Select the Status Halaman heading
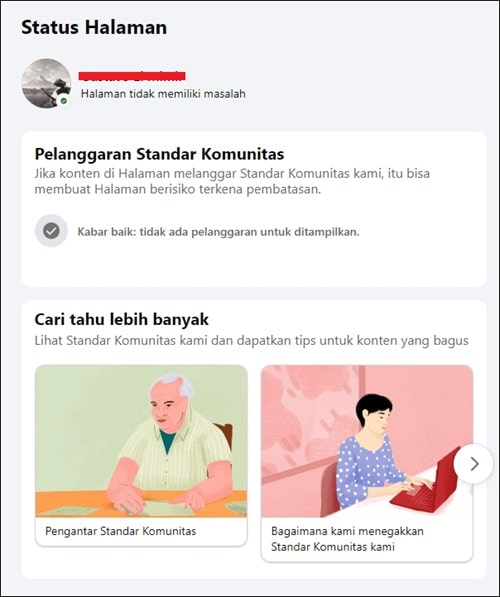 pyautogui.click(x=94, y=27)
